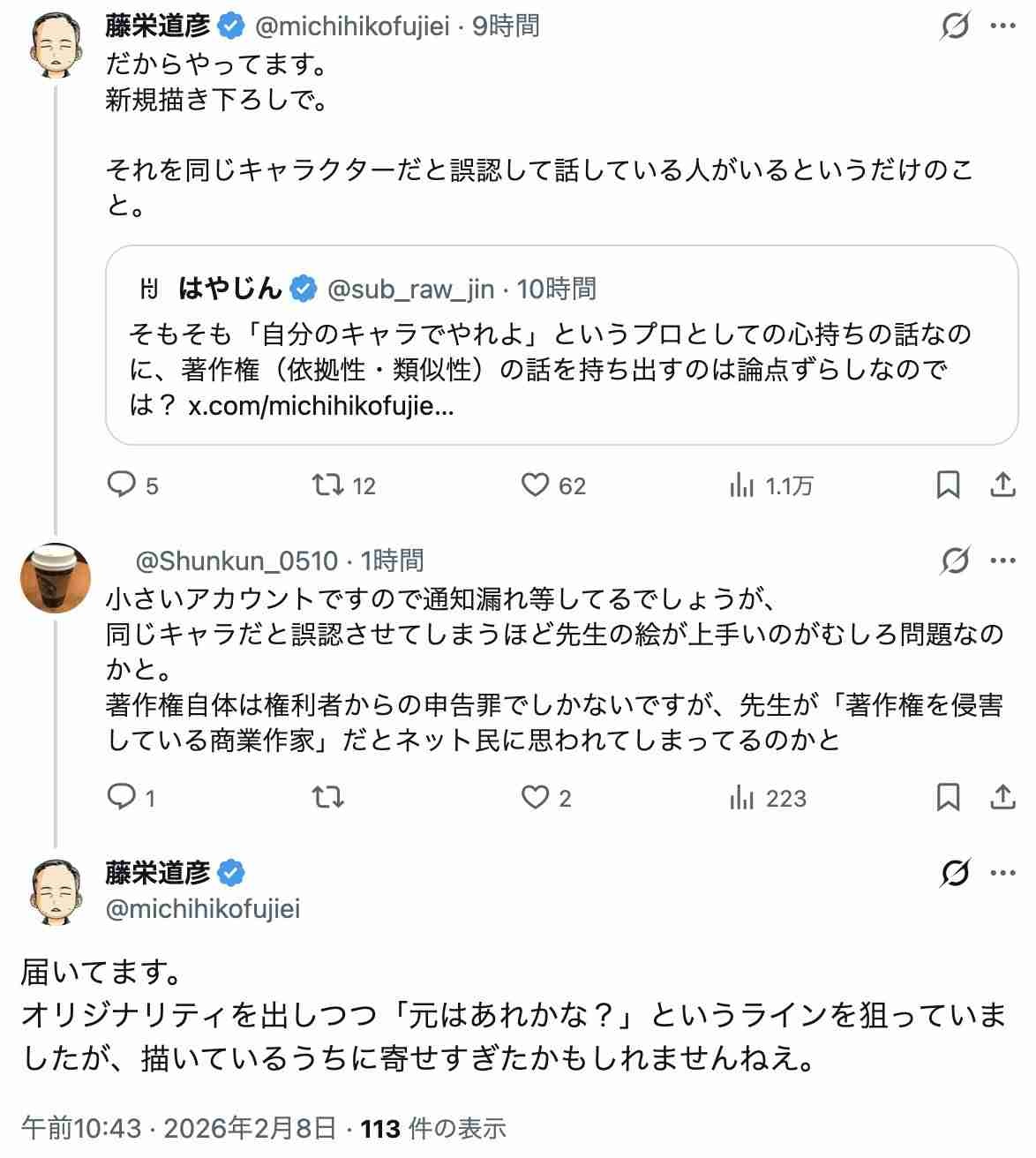Open Grok icon on first tweet

(955, 26)
